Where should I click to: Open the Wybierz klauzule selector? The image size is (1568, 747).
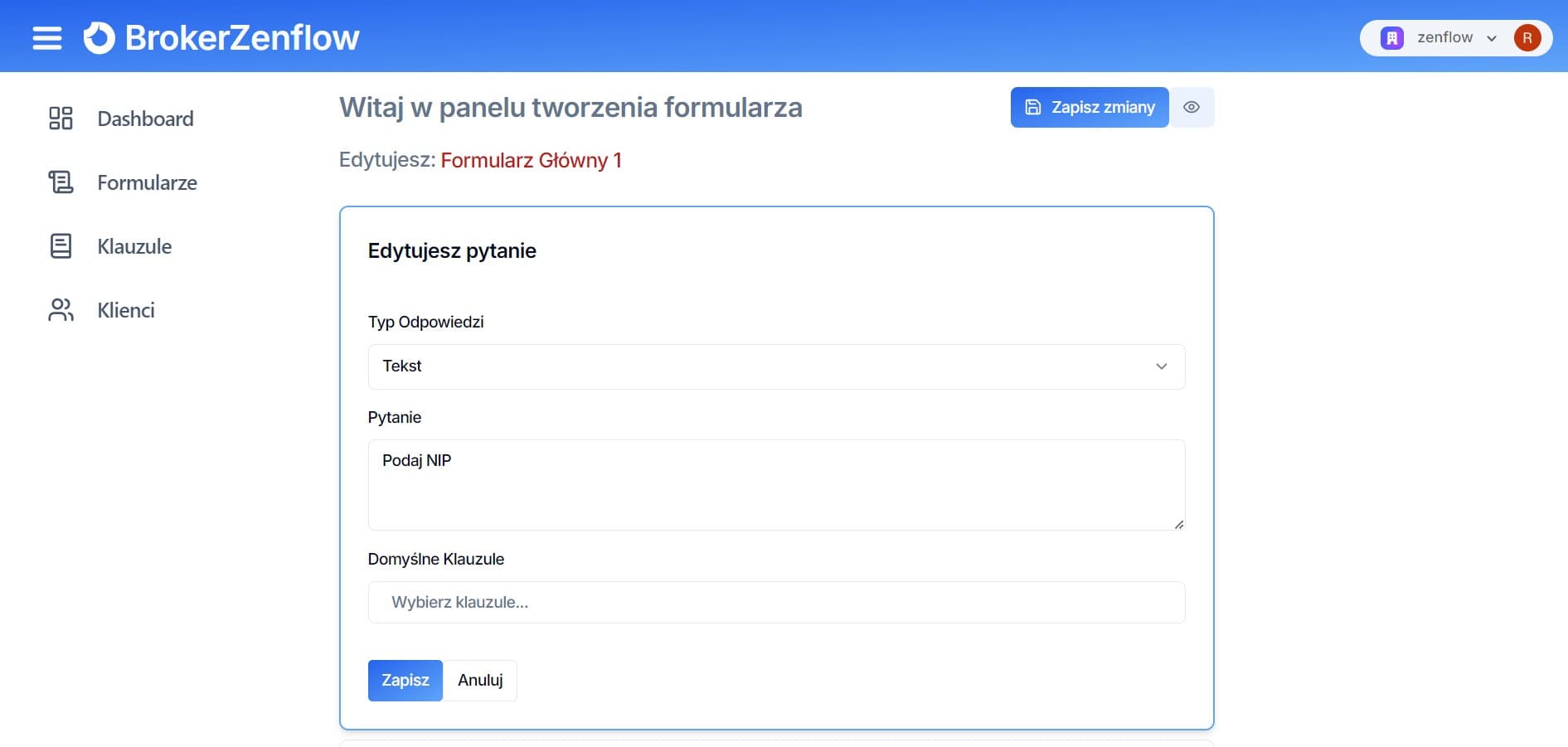point(776,603)
